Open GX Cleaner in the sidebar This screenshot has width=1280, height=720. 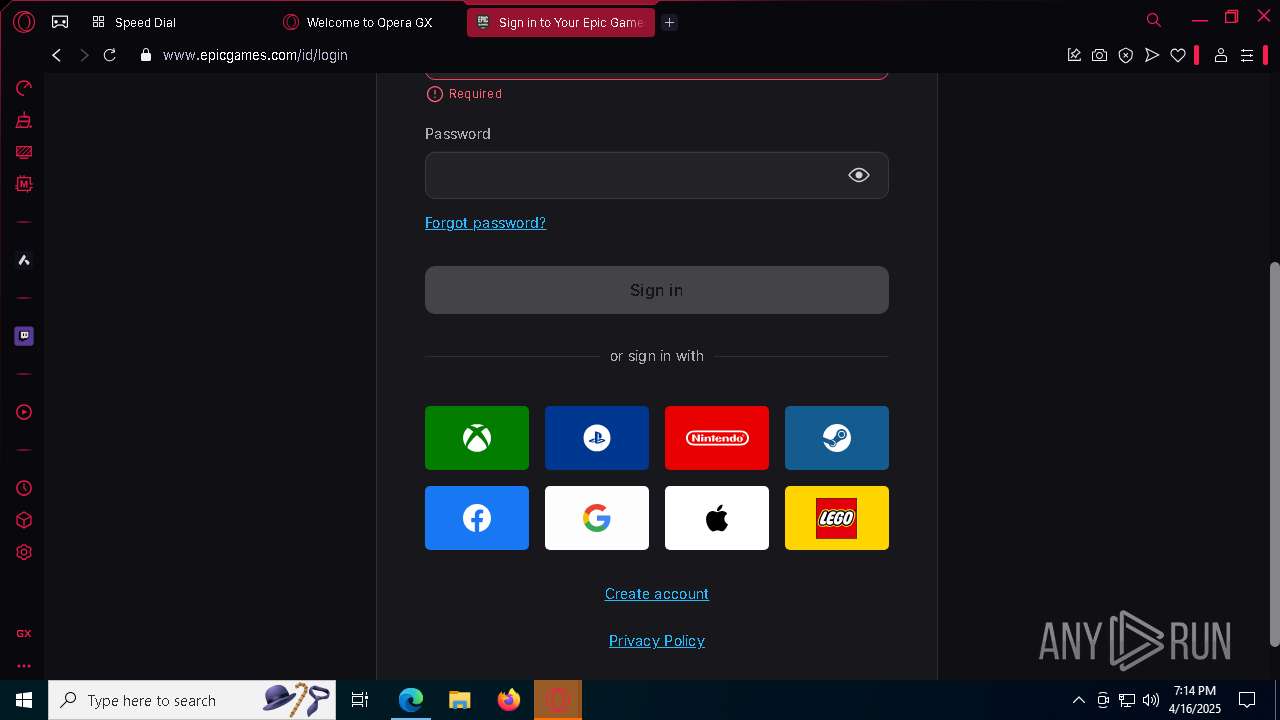24,120
